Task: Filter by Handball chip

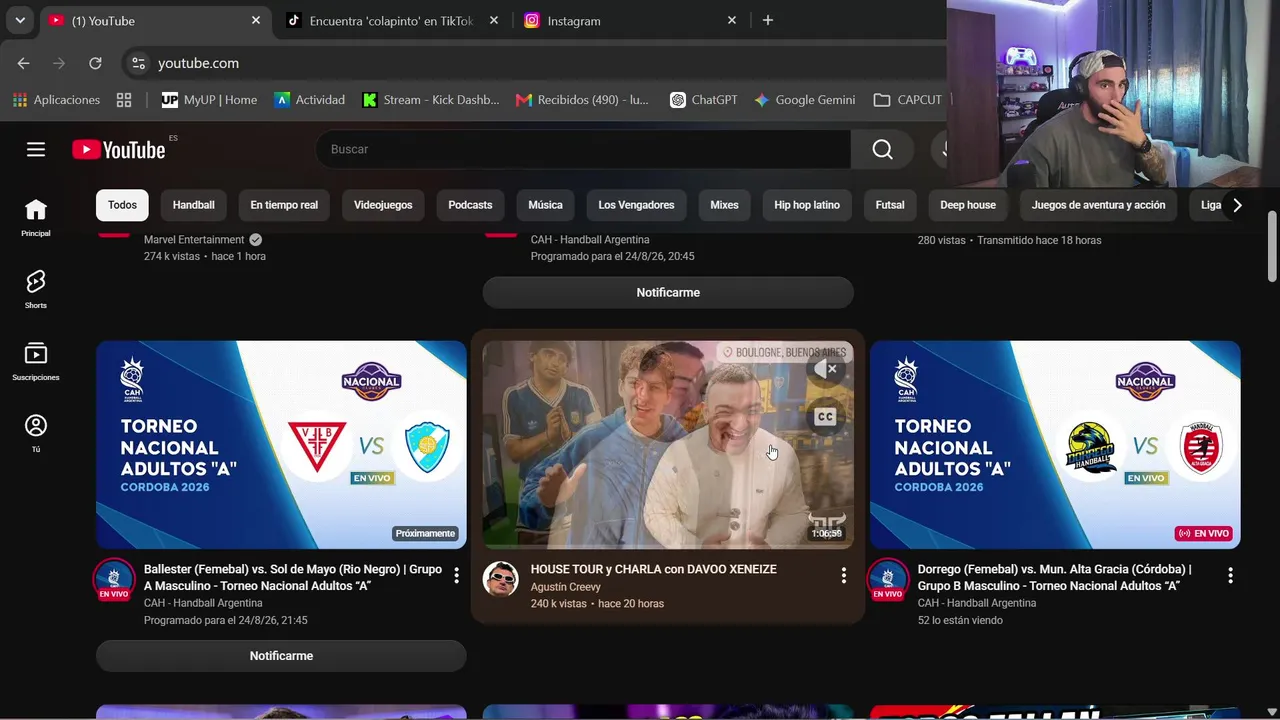Action: tap(194, 205)
